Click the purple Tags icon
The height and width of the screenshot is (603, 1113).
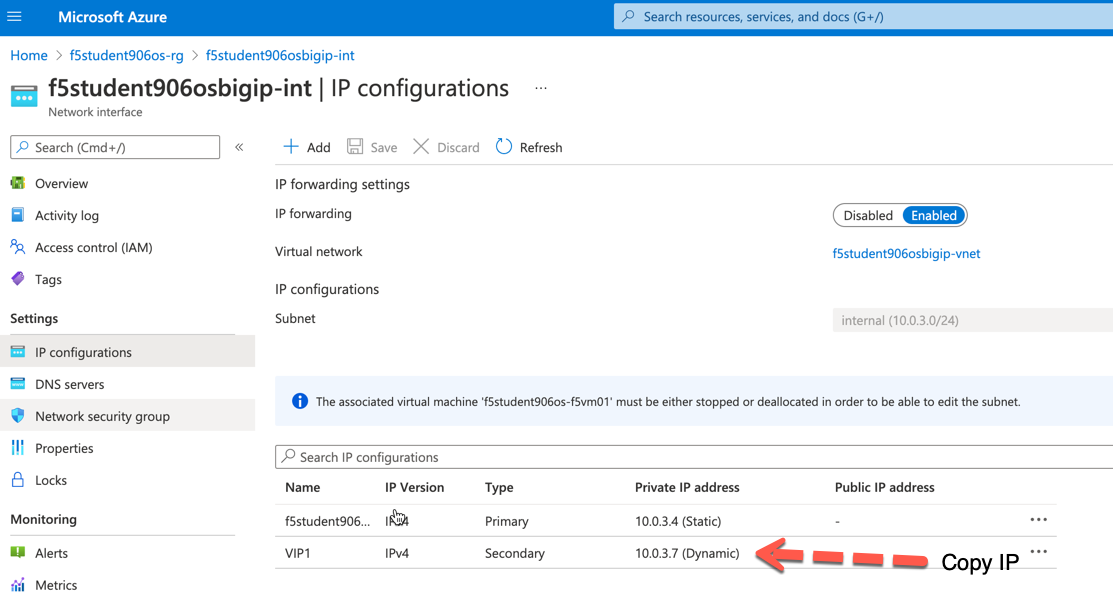pos(18,278)
